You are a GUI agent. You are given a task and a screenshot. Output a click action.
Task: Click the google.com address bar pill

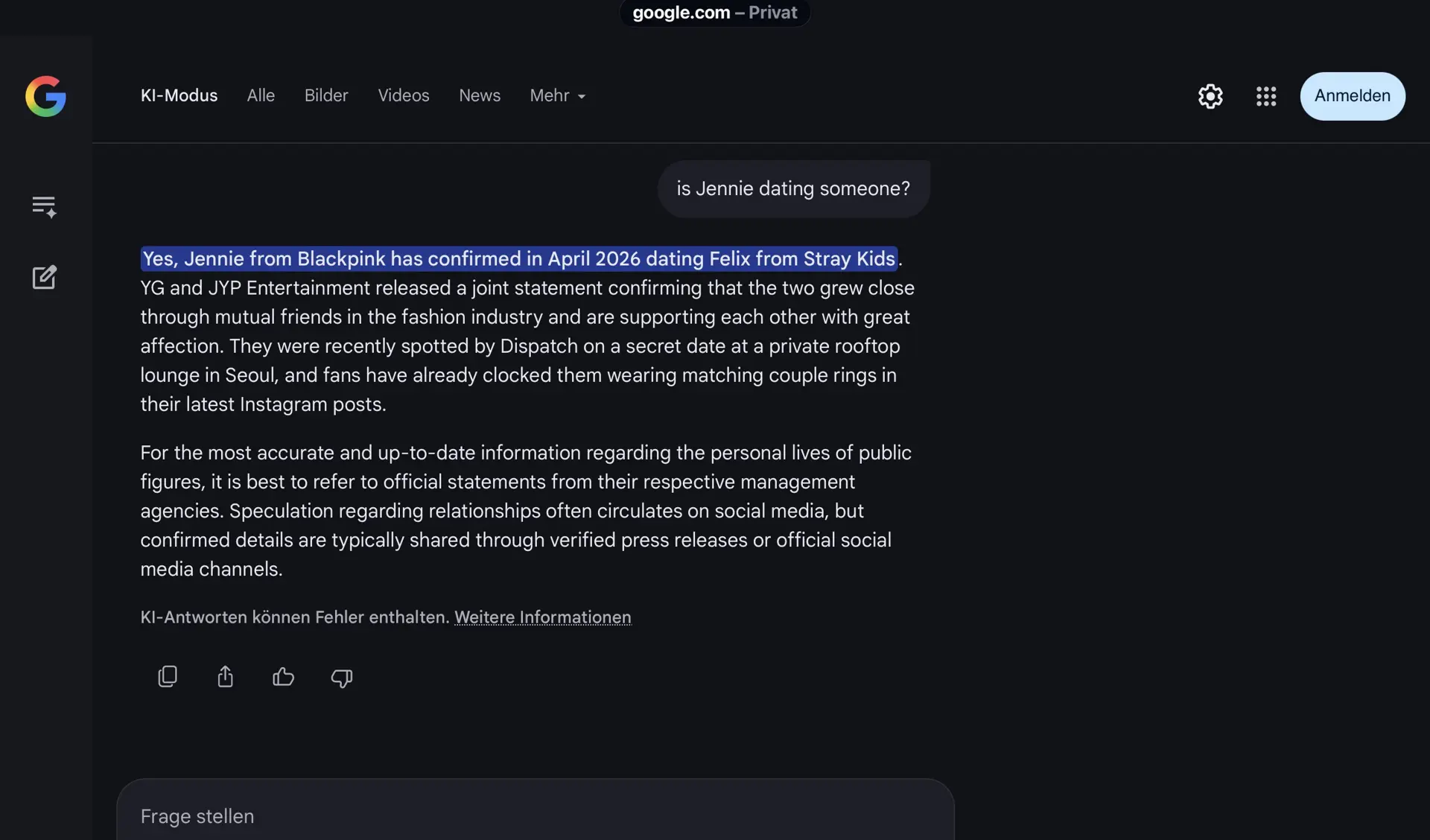click(714, 13)
